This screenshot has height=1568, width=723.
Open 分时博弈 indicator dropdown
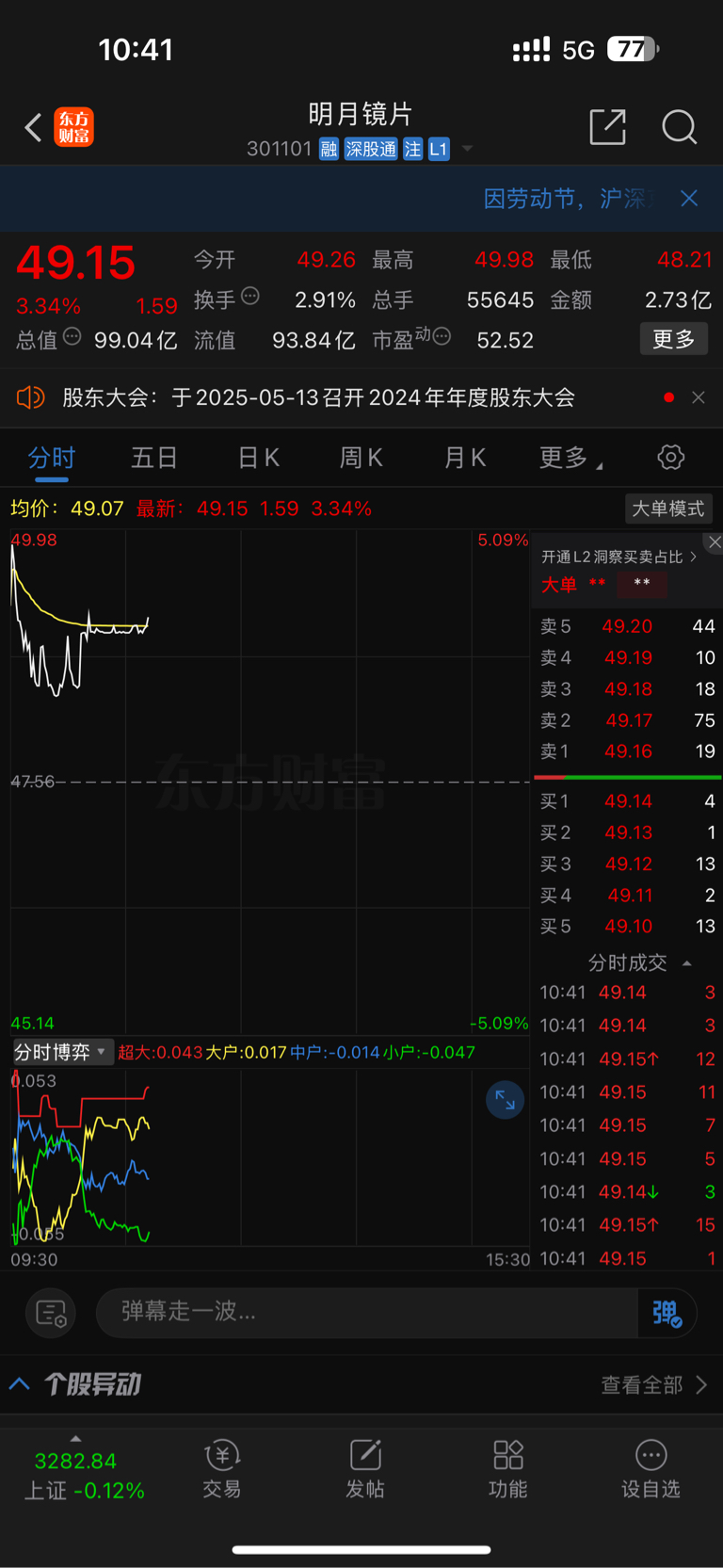pyautogui.click(x=61, y=1052)
